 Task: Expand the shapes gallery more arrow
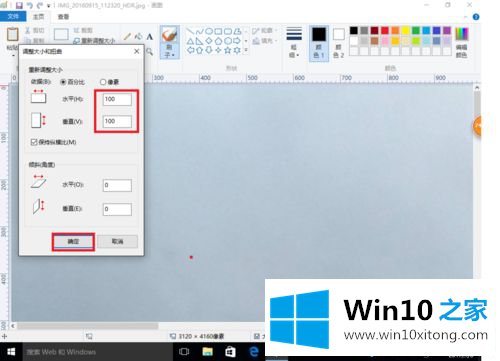[x=246, y=50]
